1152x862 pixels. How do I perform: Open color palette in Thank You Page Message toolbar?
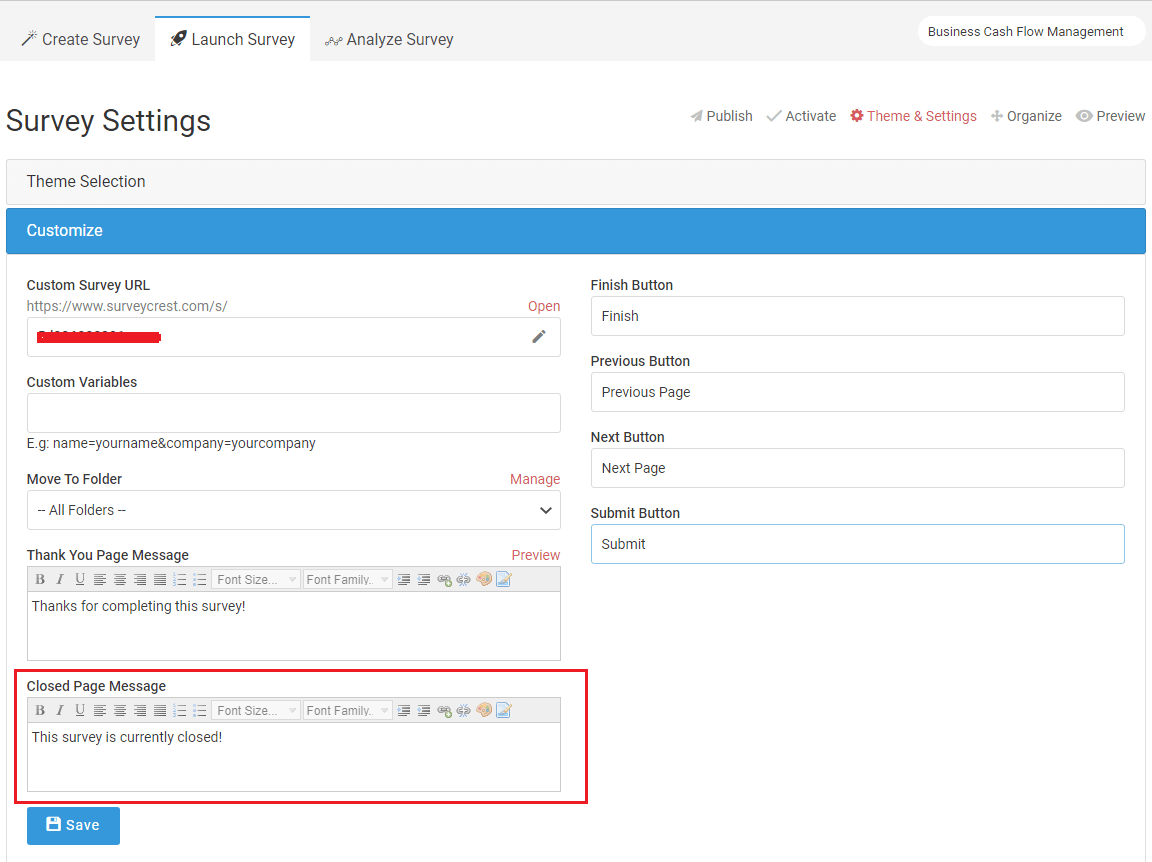[483, 580]
